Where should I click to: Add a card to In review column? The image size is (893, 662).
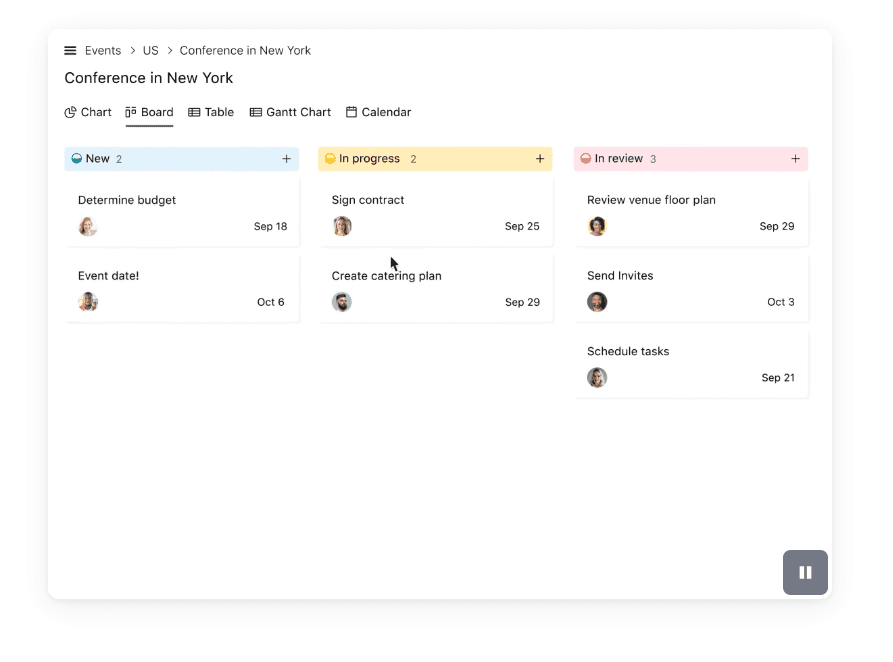pyautogui.click(x=796, y=159)
